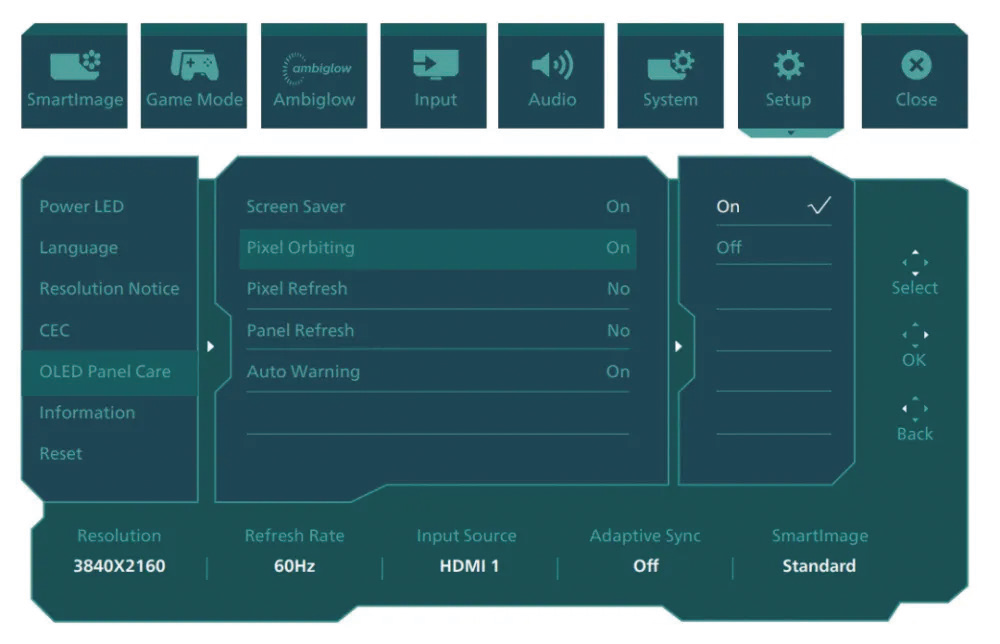Expand the arrow leading to On/Off options
This screenshot has height=644, width=1000.
678,346
